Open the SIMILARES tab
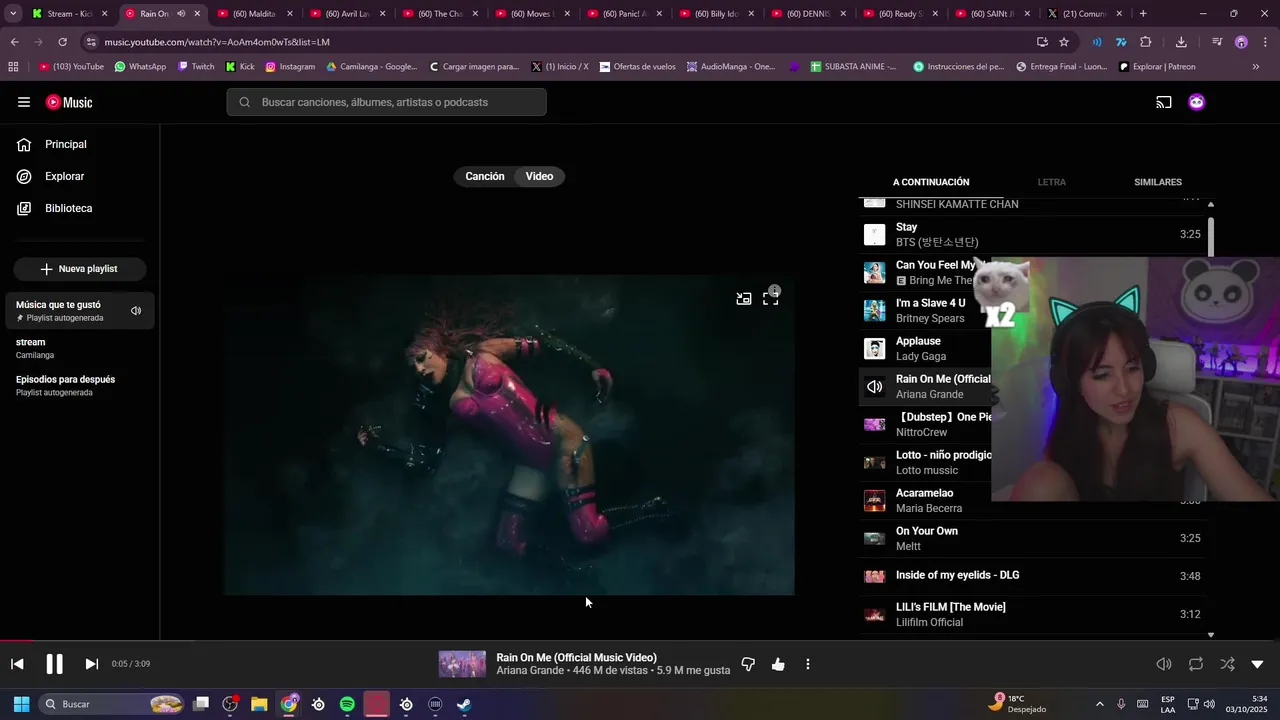Viewport: 1280px width, 720px height. (1158, 182)
